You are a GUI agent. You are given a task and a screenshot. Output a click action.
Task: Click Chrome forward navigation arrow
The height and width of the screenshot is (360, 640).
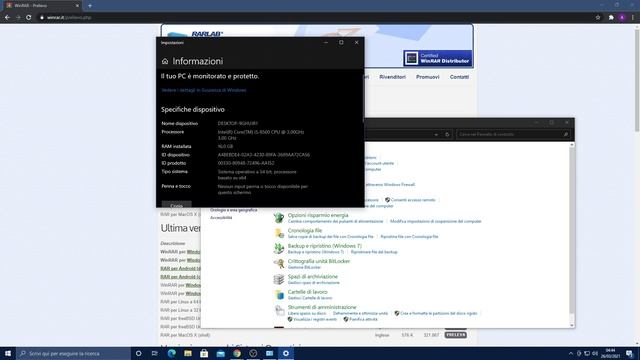(18, 18)
